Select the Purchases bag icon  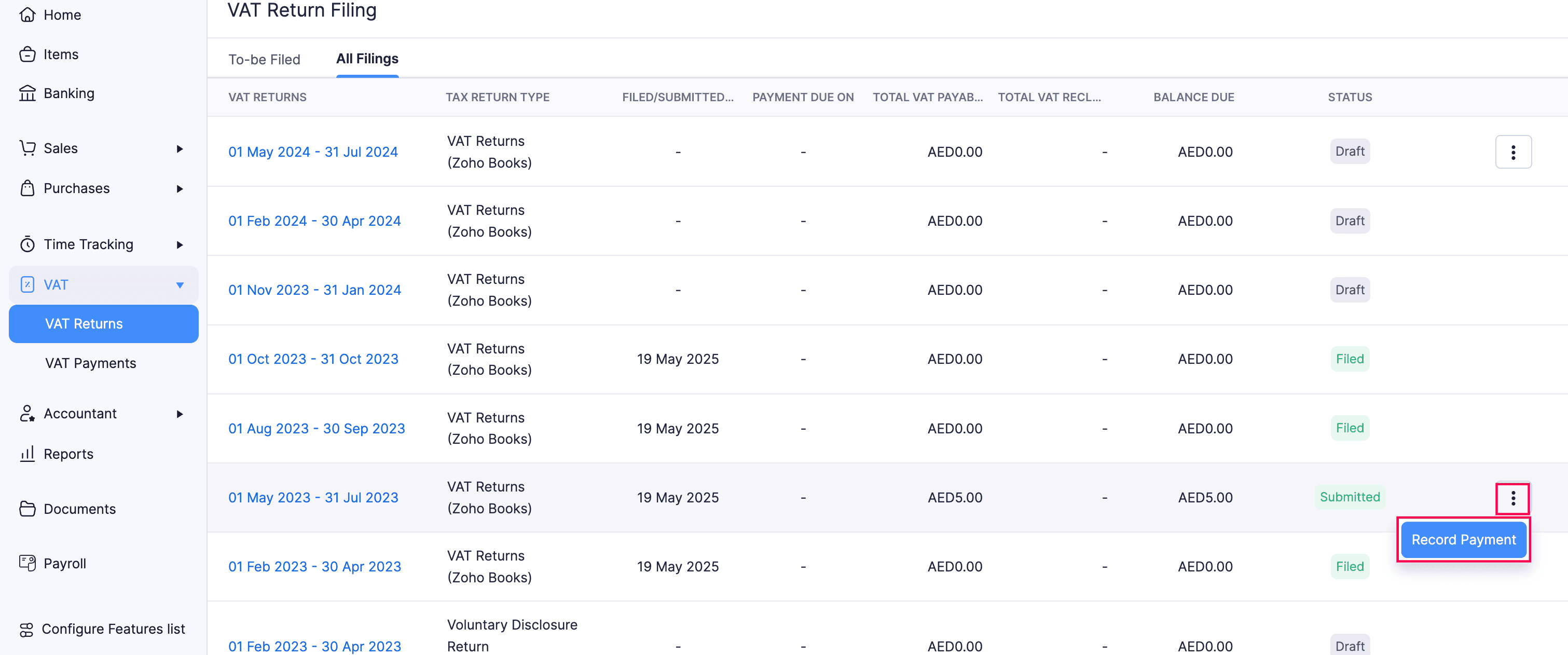(x=28, y=188)
